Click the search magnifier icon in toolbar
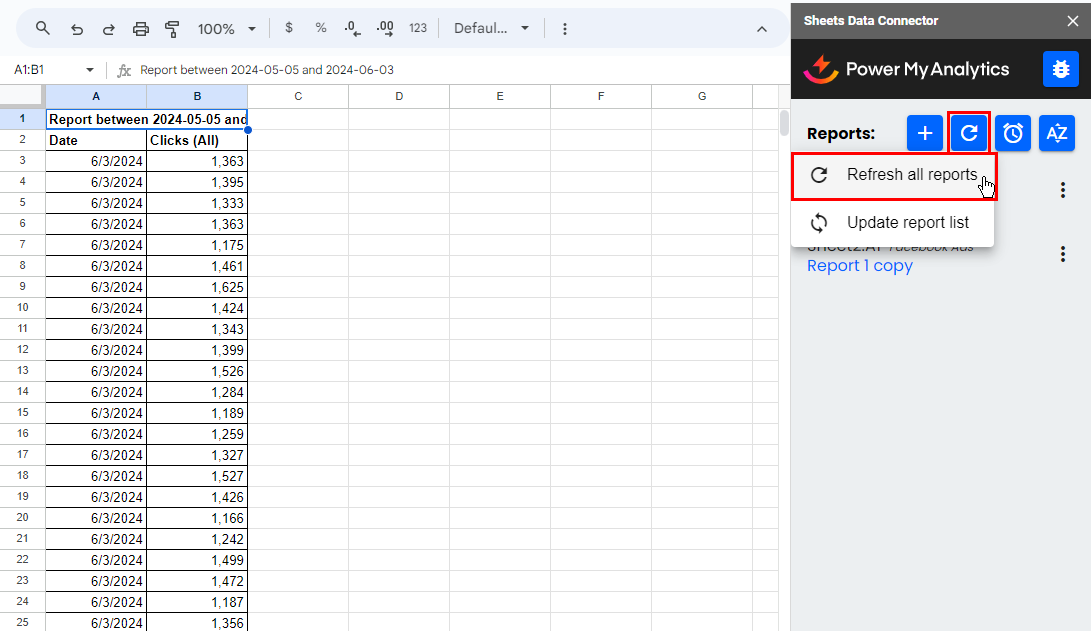 43,29
